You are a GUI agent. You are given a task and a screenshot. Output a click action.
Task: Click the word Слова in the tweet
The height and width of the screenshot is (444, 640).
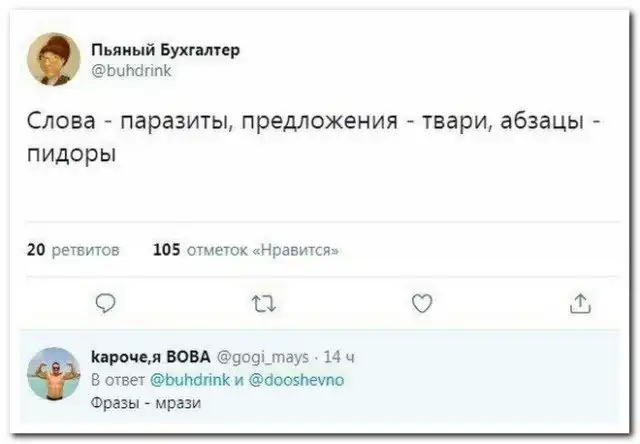pyautogui.click(x=60, y=125)
